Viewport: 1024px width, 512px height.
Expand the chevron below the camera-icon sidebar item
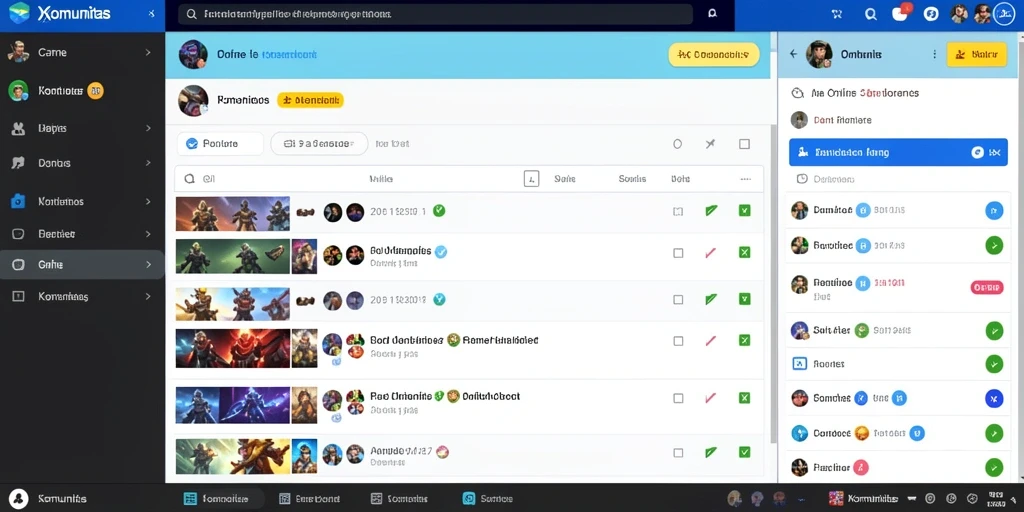(x=148, y=234)
